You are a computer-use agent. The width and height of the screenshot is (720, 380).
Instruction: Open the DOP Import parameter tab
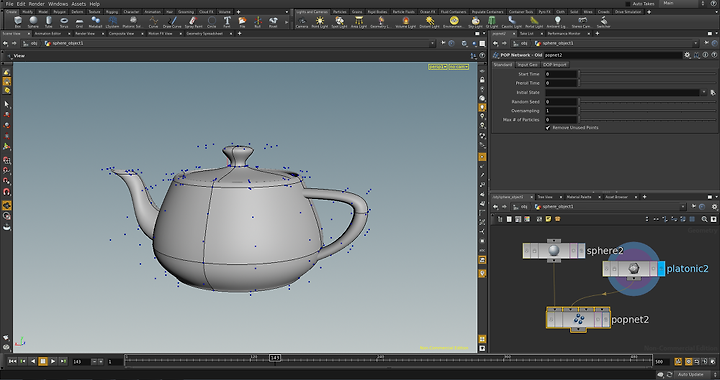point(555,65)
